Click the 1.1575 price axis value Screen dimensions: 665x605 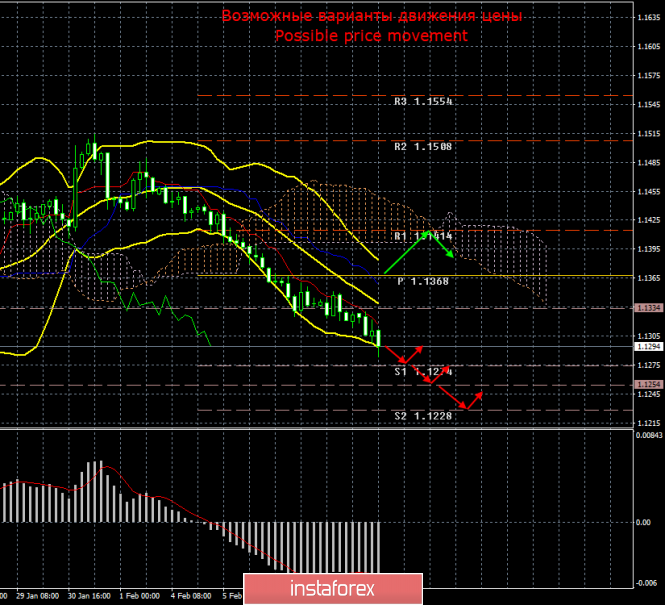[649, 75]
